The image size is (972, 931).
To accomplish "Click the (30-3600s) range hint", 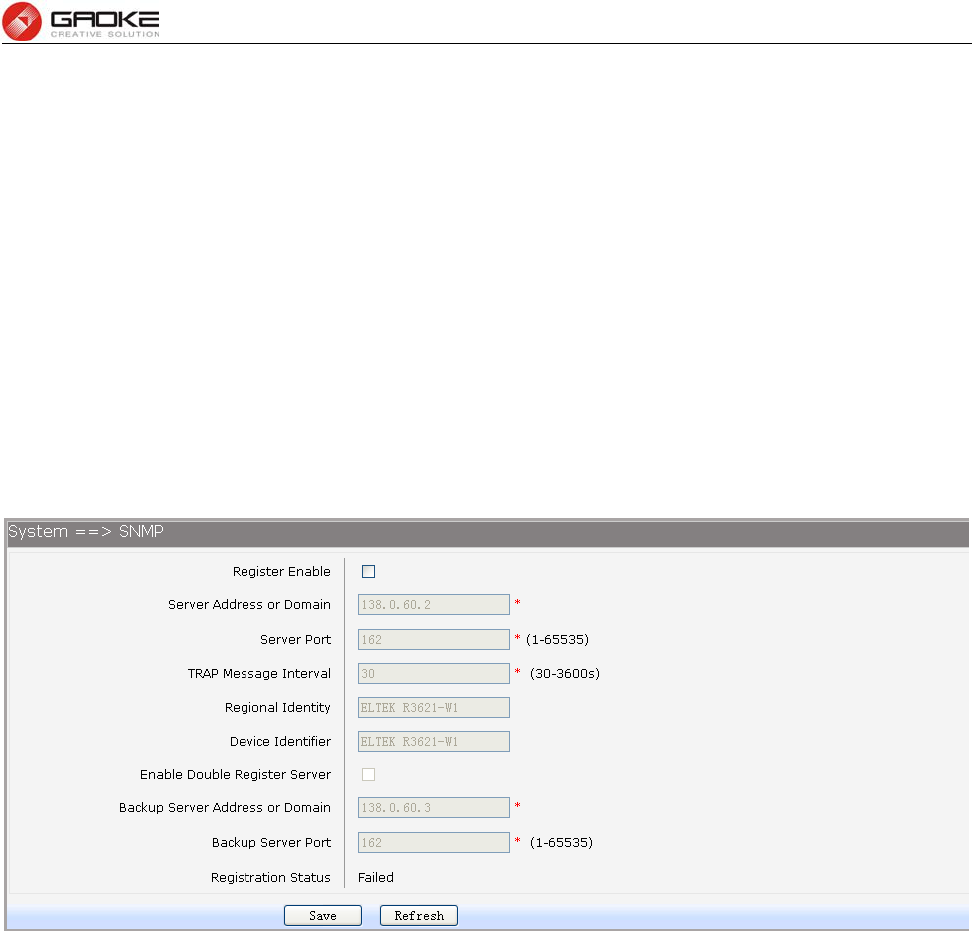I will click(x=565, y=673).
